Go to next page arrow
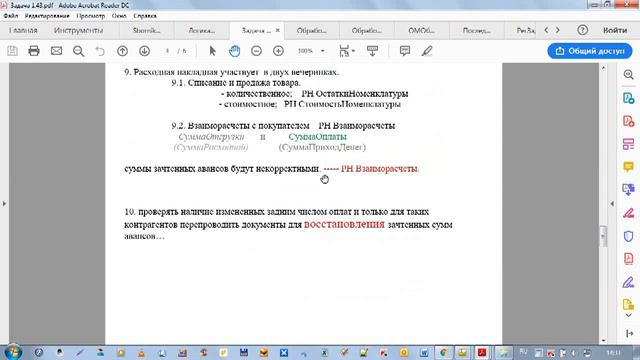The image size is (640, 360). [144, 51]
